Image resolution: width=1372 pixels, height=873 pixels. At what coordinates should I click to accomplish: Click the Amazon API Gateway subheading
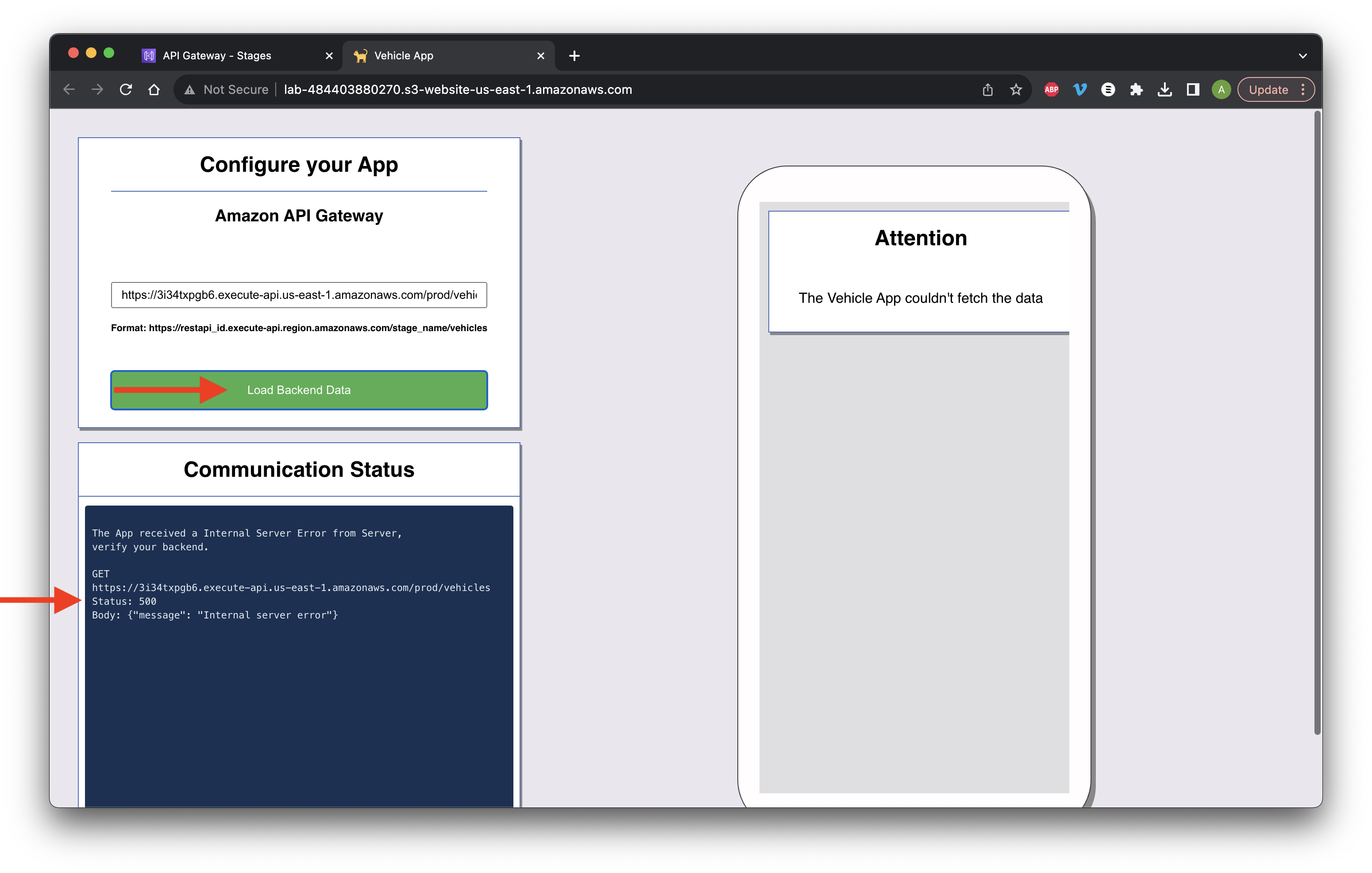299,216
